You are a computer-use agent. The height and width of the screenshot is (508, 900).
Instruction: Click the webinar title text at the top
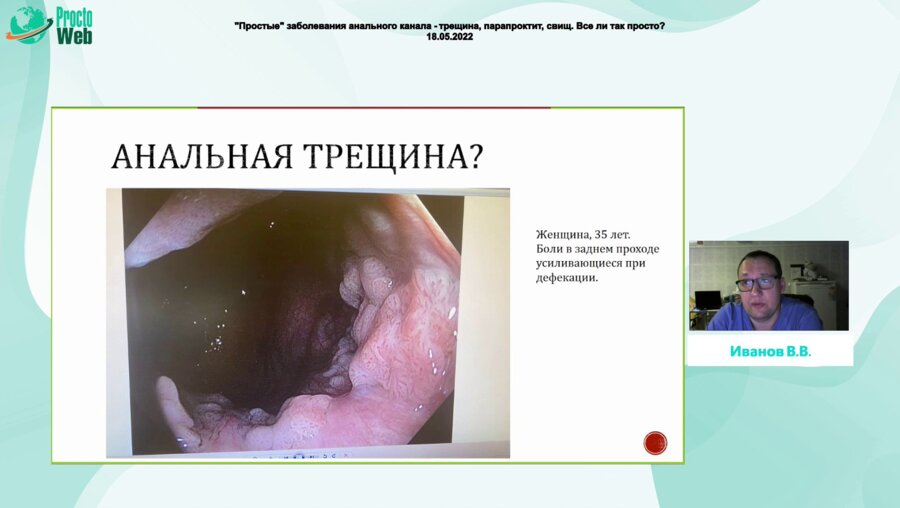click(448, 24)
